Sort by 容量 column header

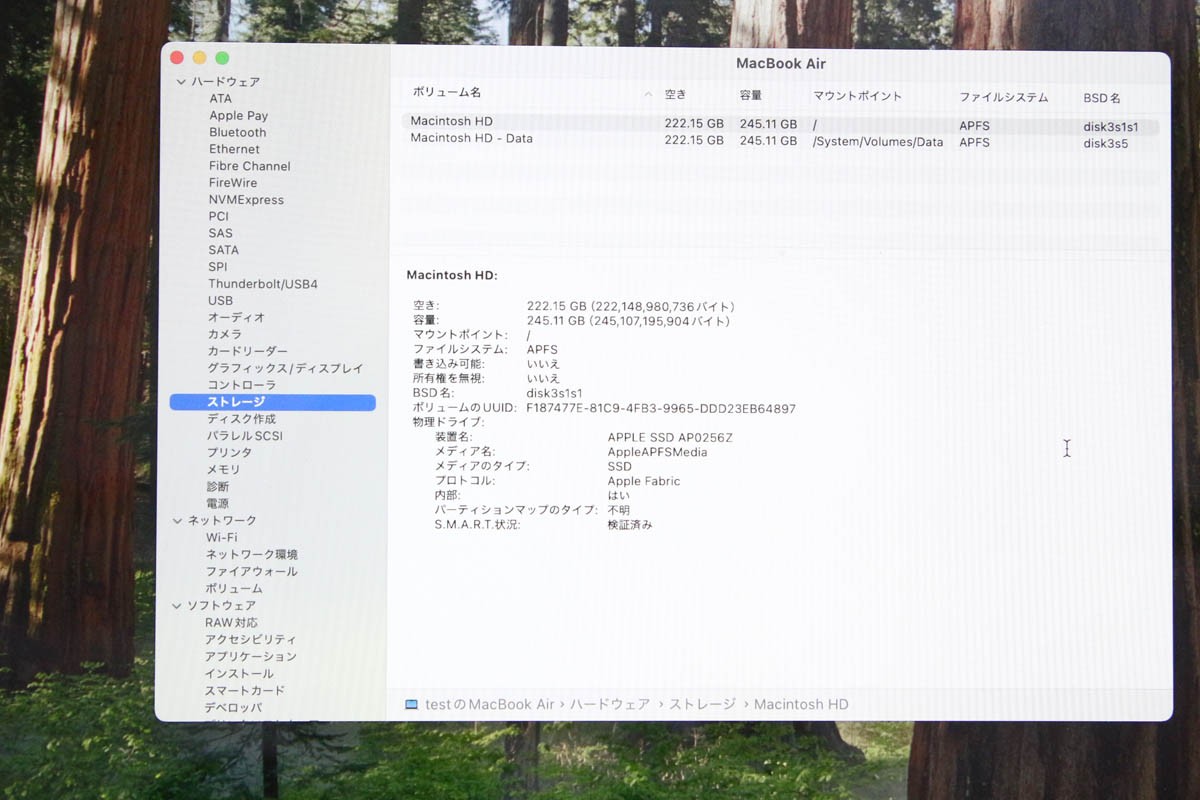(751, 95)
